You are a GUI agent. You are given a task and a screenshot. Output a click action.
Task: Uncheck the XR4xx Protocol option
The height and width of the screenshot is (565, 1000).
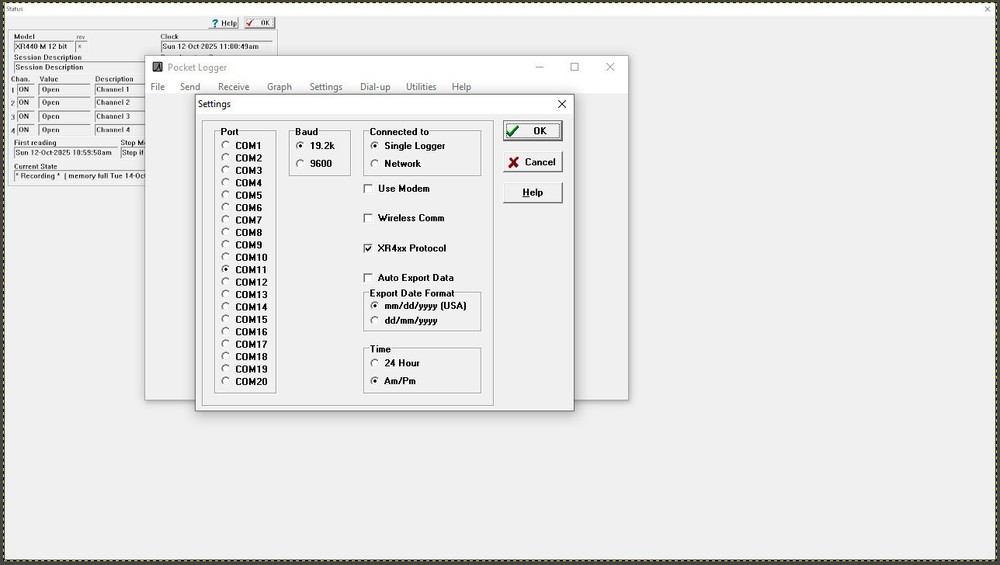[x=368, y=248]
